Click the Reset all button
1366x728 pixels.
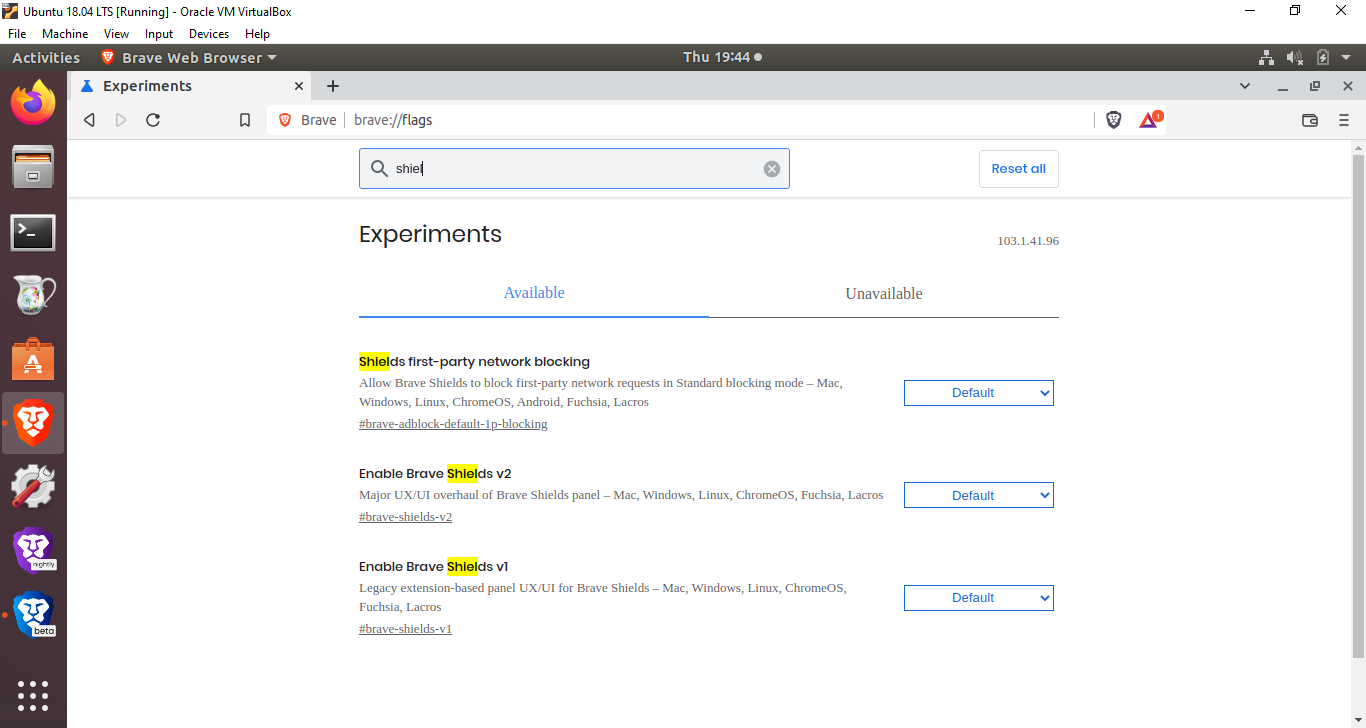(x=1018, y=168)
